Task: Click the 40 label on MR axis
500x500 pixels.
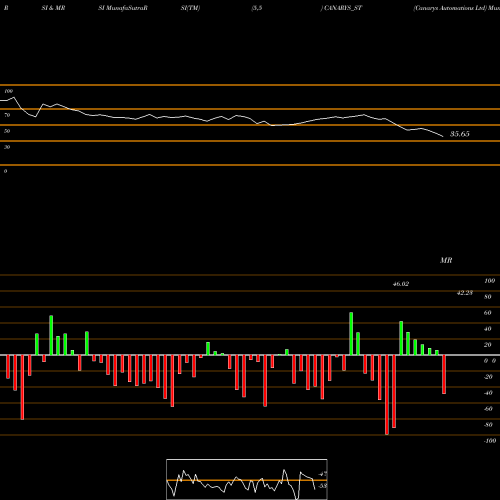Action: coord(488,329)
